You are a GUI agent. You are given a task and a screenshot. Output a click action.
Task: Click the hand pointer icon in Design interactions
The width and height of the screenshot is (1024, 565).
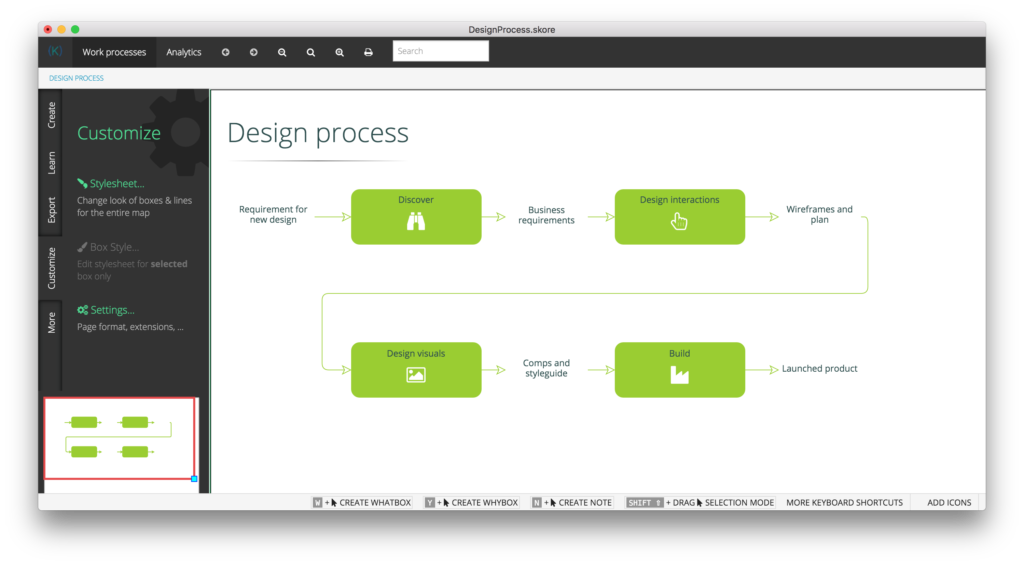pos(679,221)
